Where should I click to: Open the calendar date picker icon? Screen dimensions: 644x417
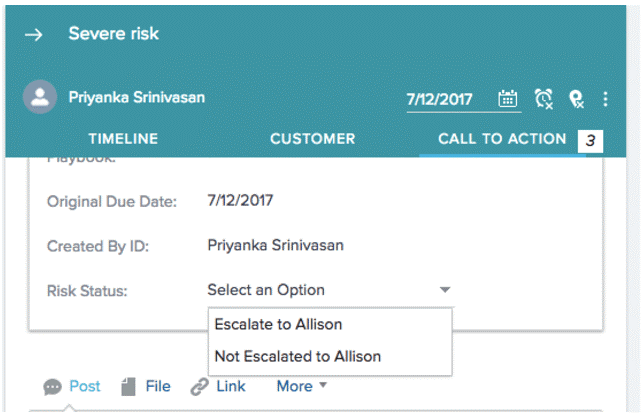coord(508,98)
